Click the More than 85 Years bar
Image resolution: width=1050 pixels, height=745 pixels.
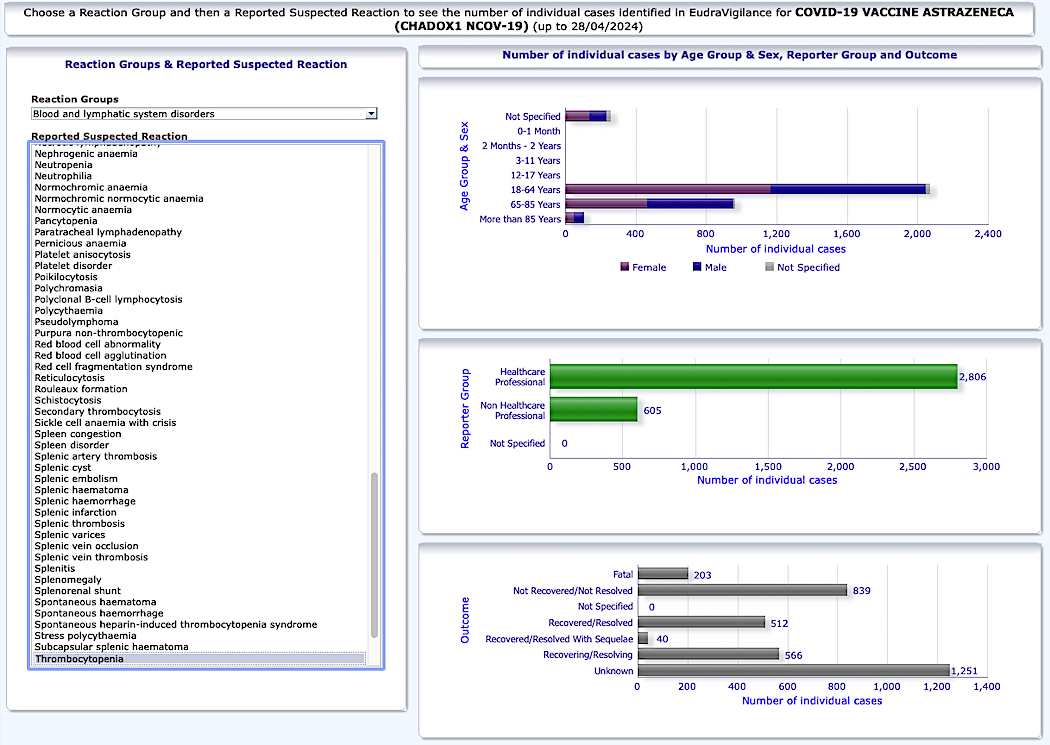575,218
